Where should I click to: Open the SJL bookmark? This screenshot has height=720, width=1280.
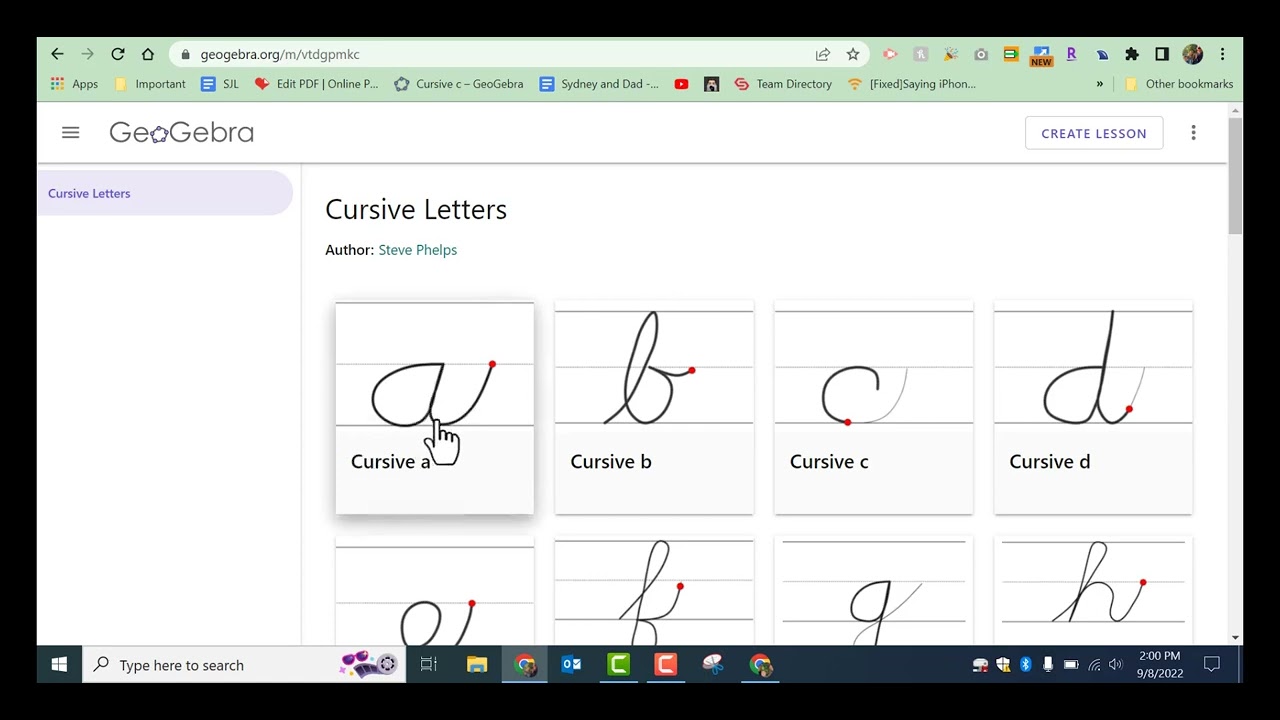pyautogui.click(x=220, y=84)
